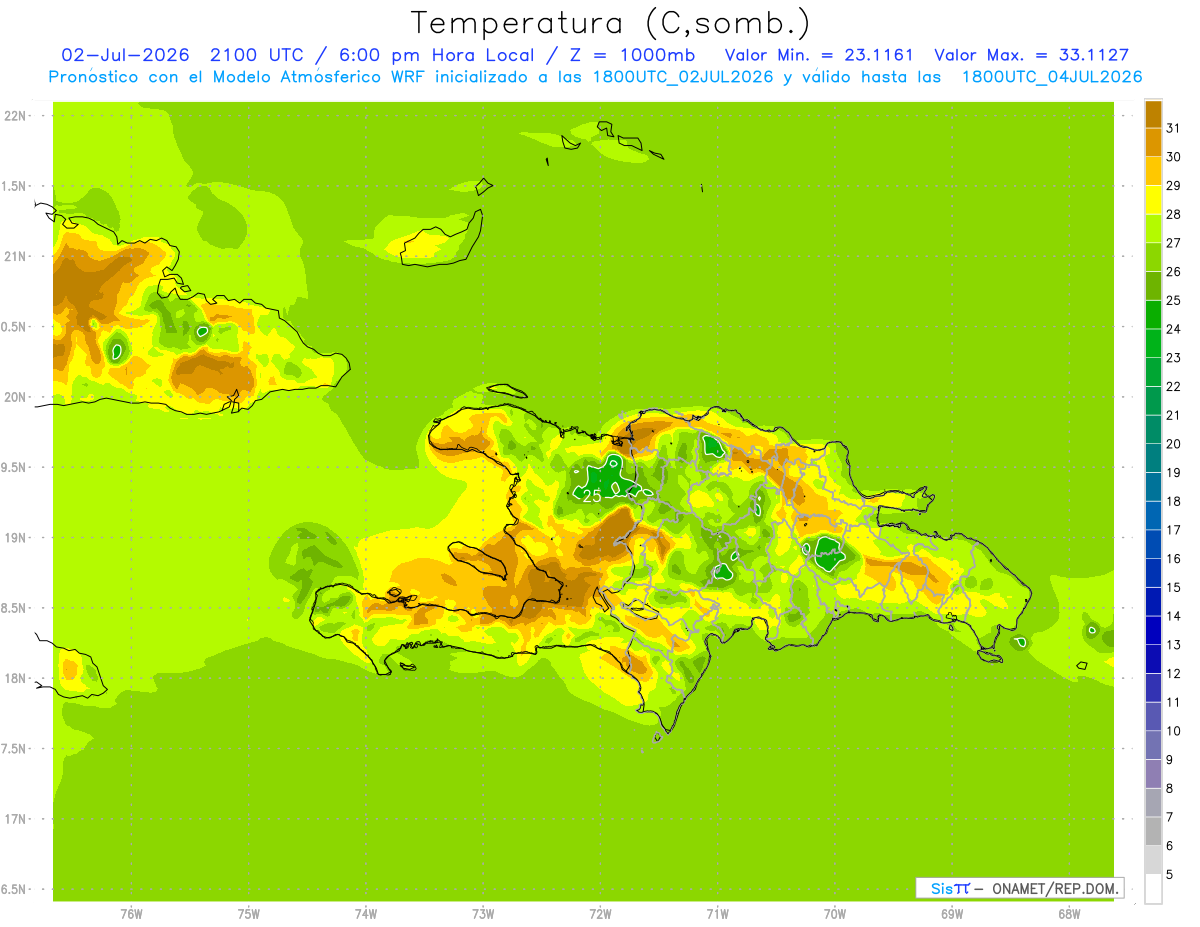Click the purple legend swatch between 9 and 10
Viewport: 1200px width, 927px height.
point(1153,745)
